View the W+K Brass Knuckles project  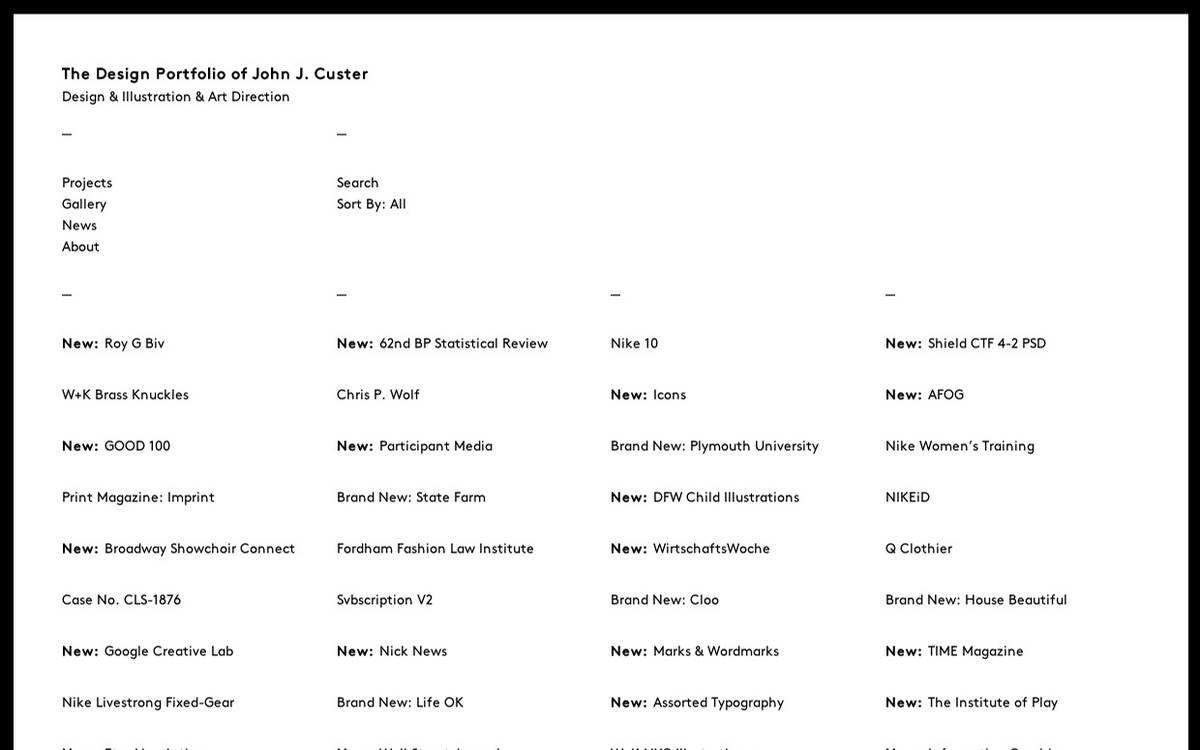point(125,394)
